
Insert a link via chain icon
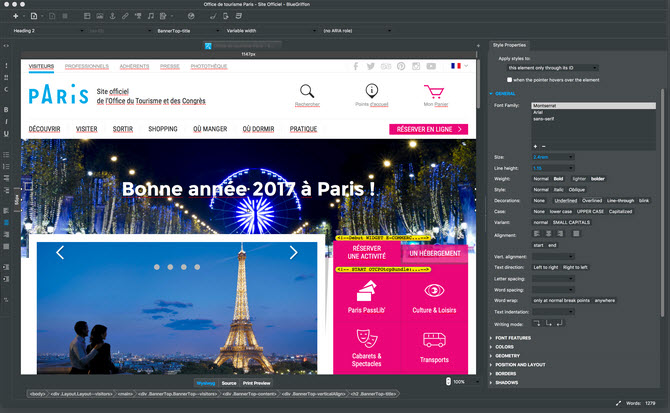point(125,16)
